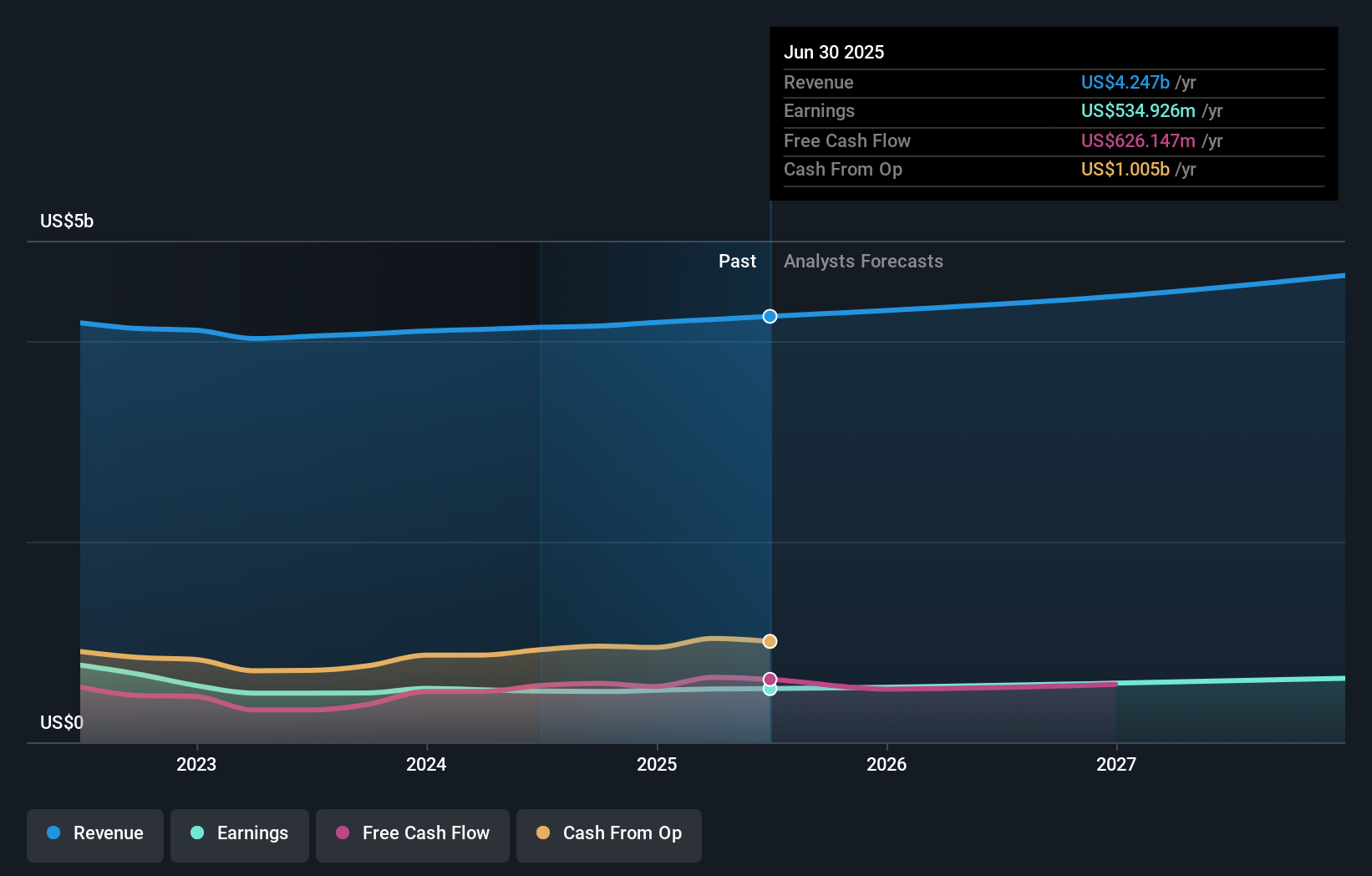Click the US$5b y-axis label

[67, 221]
